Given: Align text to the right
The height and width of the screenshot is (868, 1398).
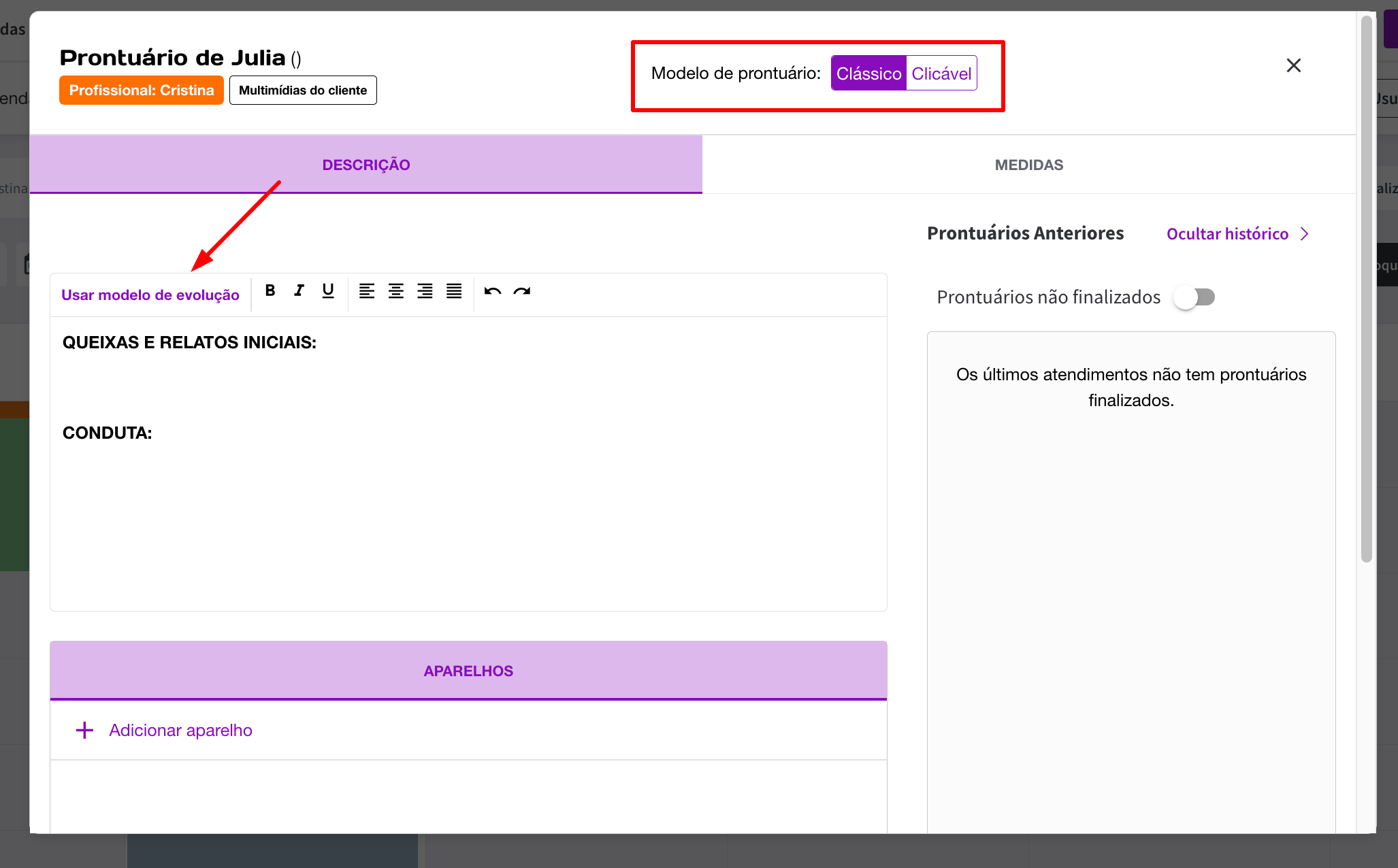Looking at the screenshot, I should (425, 291).
